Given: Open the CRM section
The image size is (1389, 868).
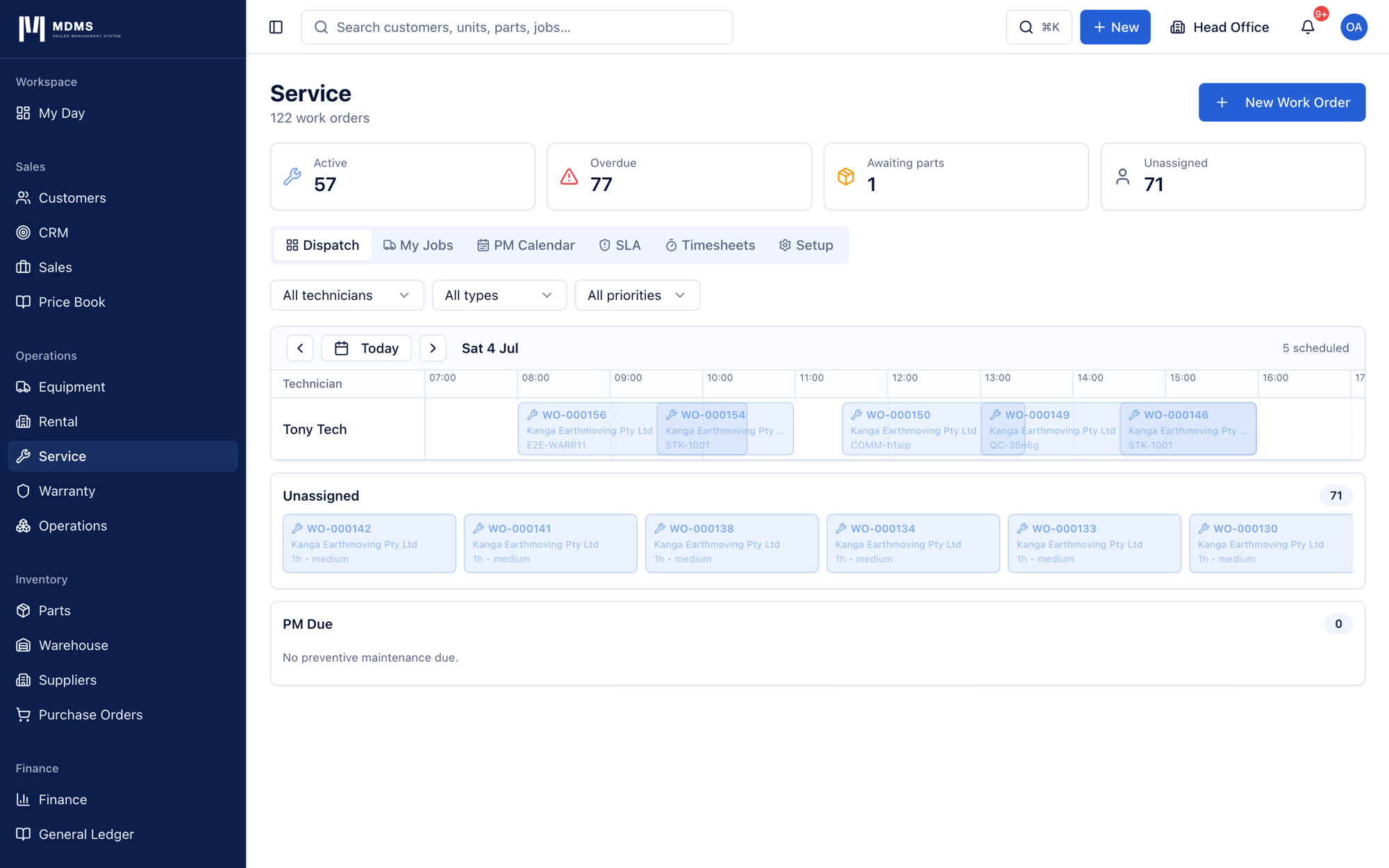Looking at the screenshot, I should tap(123, 233).
